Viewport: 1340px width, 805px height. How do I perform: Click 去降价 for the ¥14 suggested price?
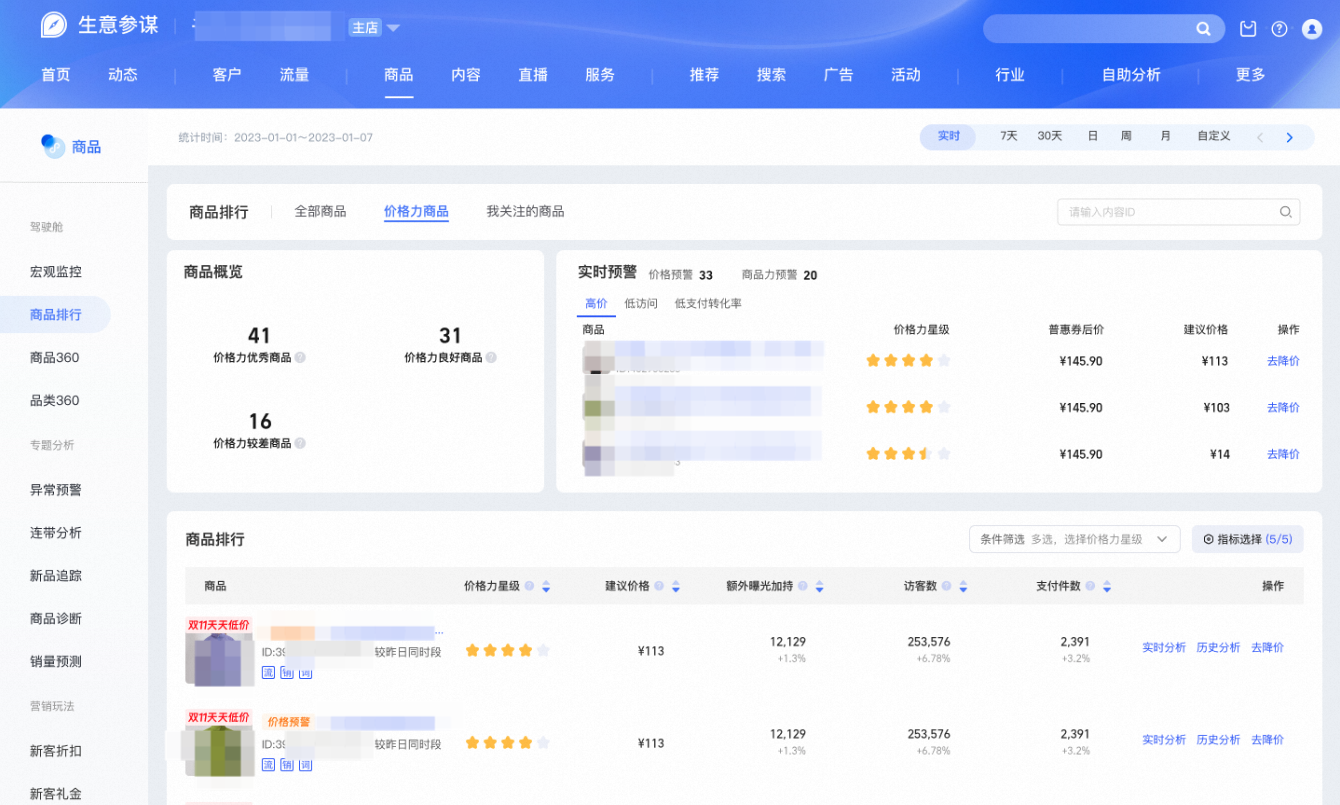(x=1283, y=454)
